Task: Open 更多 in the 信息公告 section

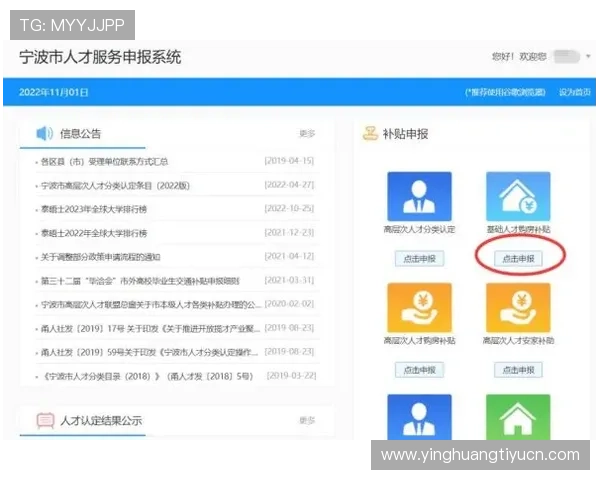Action: coord(307,134)
